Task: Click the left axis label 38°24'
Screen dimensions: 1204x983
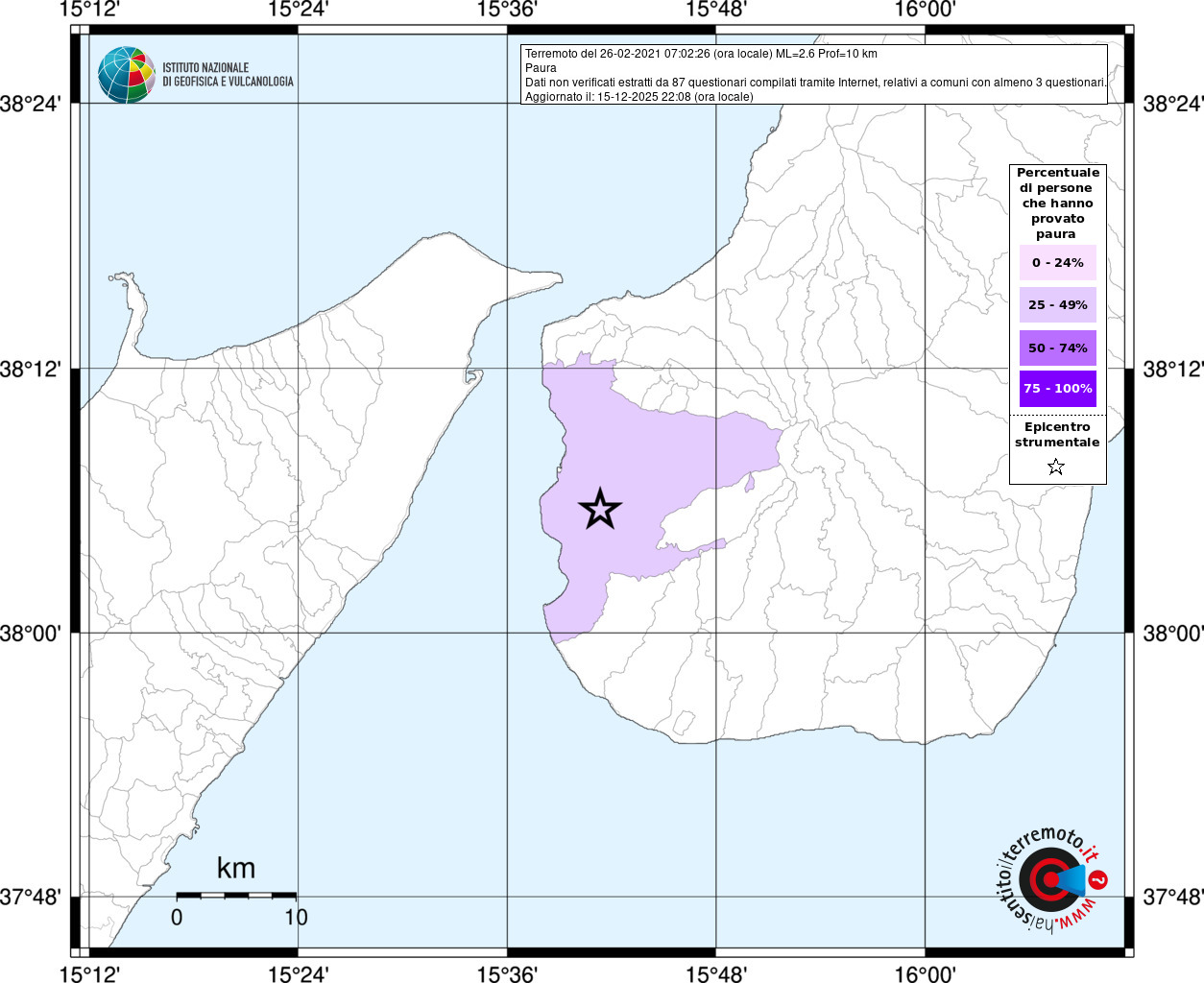Action: [x=31, y=103]
